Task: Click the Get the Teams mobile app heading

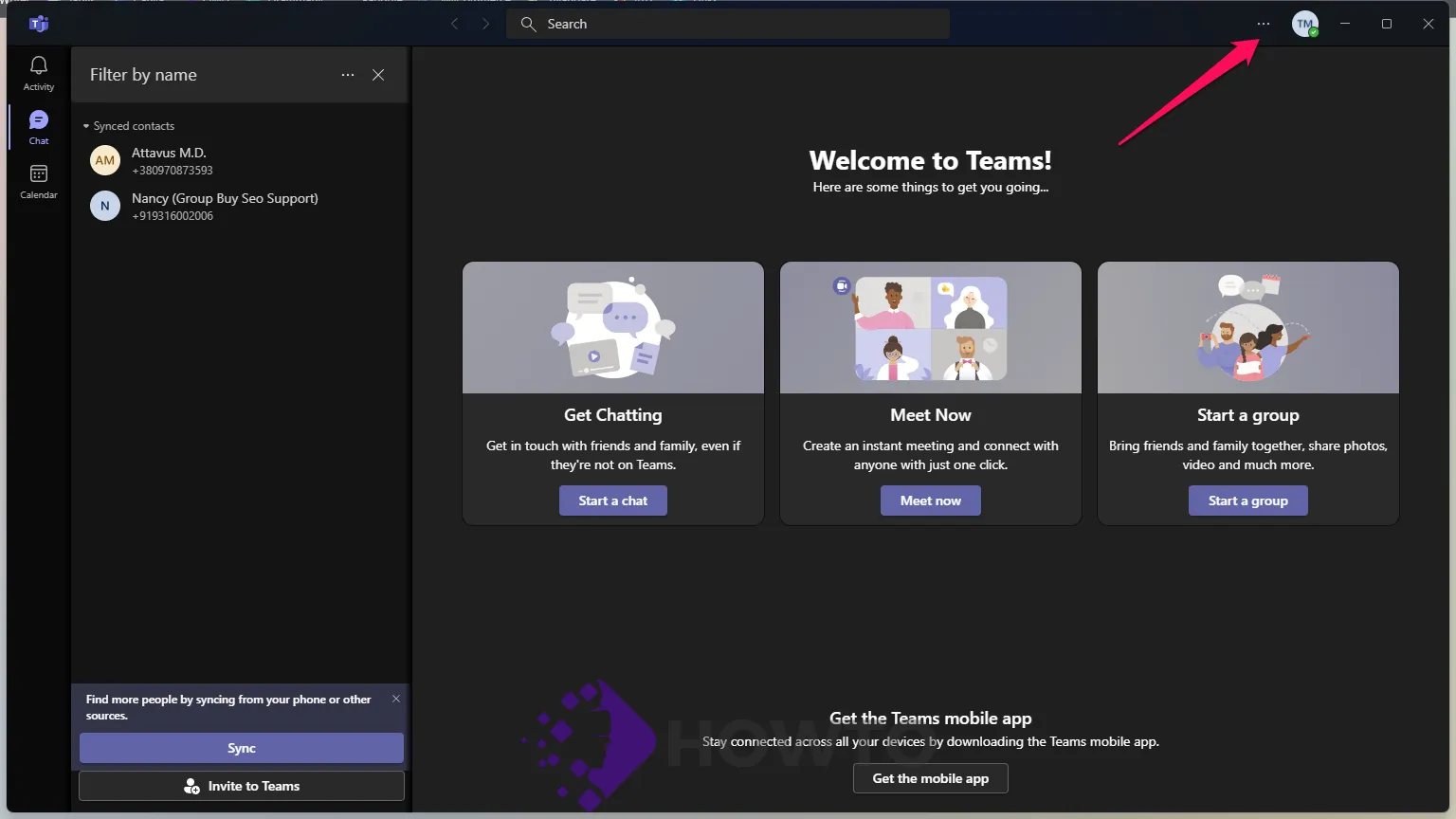Action: pyautogui.click(x=931, y=719)
